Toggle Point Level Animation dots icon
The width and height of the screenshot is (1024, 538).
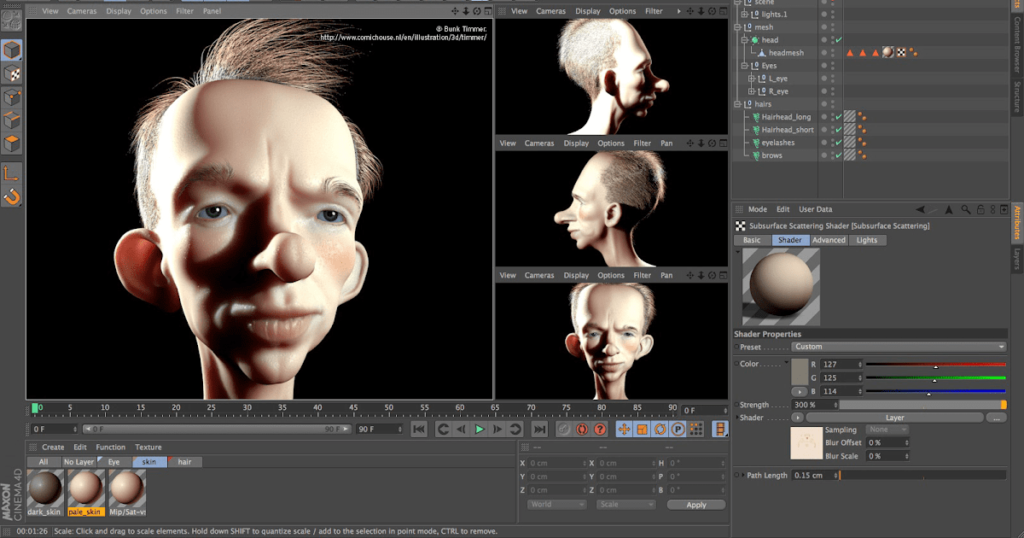(x=696, y=429)
